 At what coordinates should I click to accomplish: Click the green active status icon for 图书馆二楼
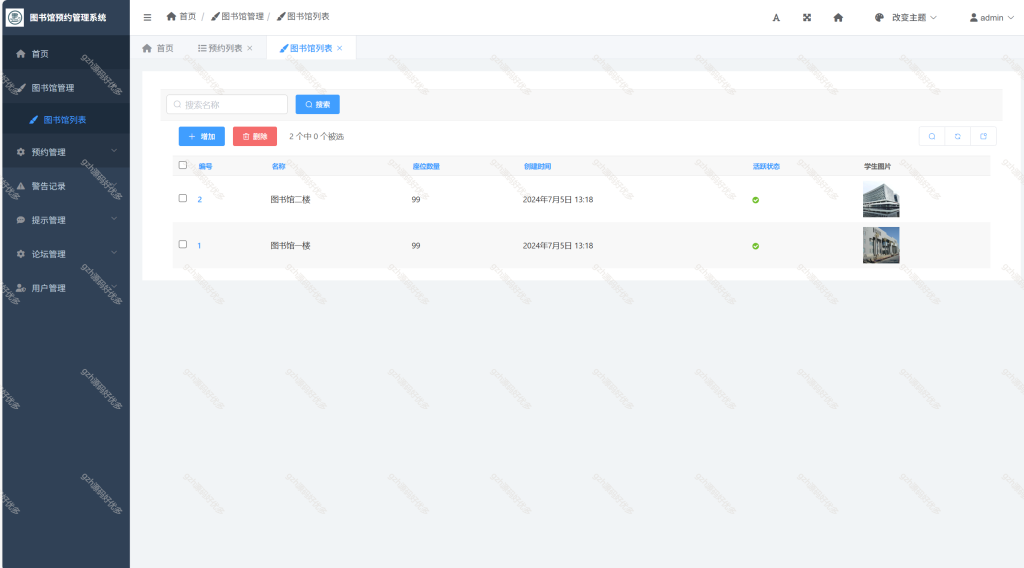pos(756,200)
